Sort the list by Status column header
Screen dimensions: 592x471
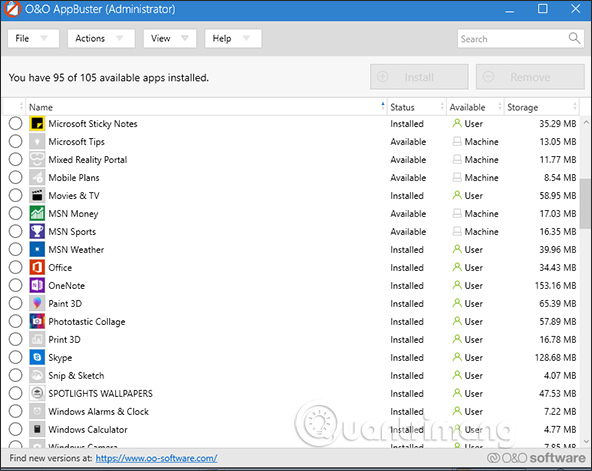point(416,107)
